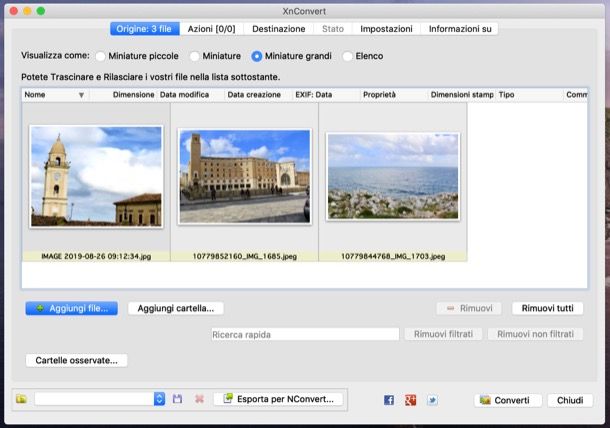This screenshot has height=428, width=610.
Task: Click the EXIF: Data column header
Action: tap(326, 95)
